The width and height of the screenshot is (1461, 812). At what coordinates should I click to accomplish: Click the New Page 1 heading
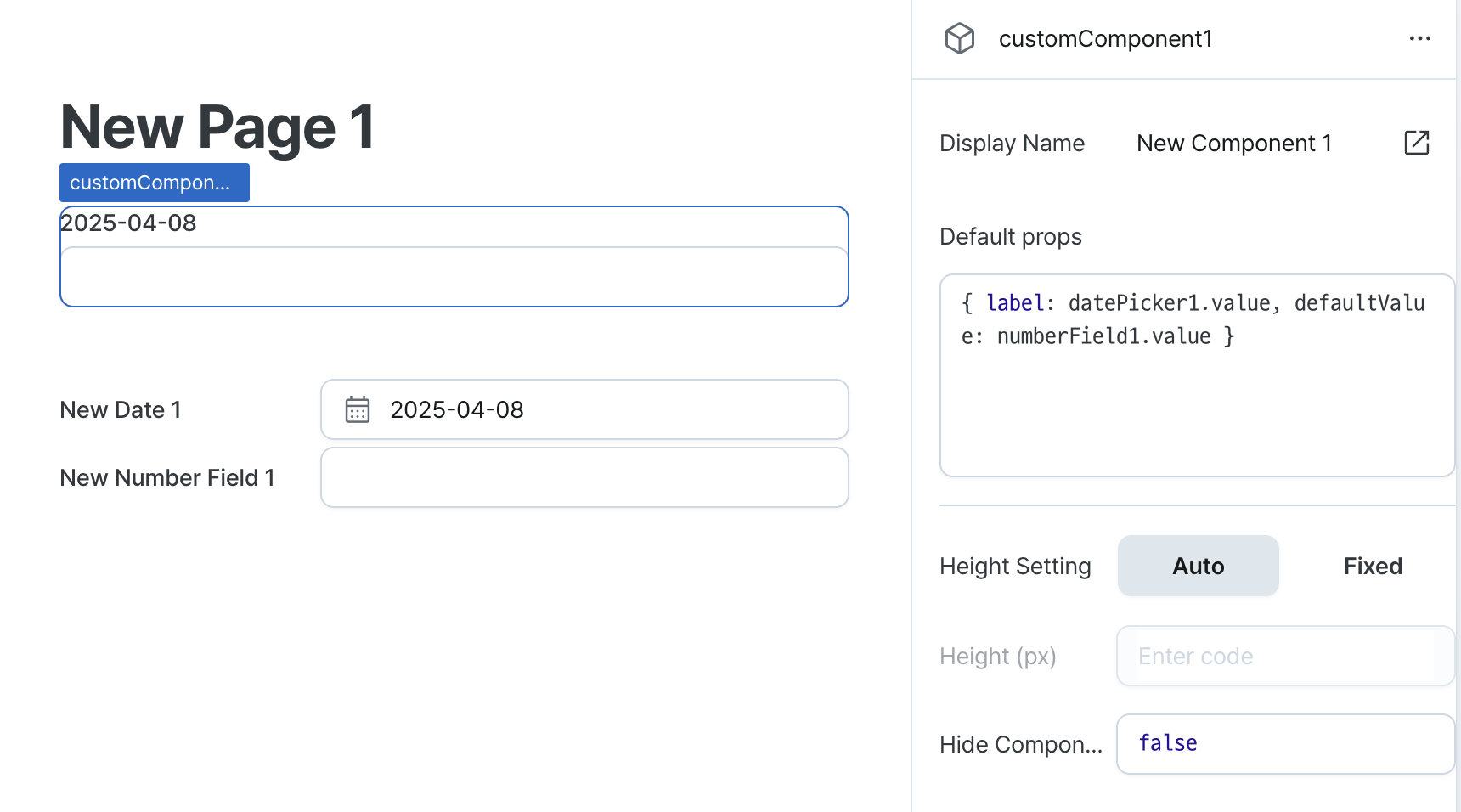tap(217, 127)
